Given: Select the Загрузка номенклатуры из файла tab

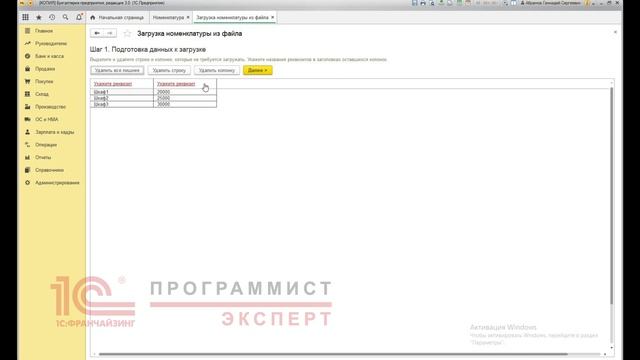Looking at the screenshot, I should pos(235,18).
